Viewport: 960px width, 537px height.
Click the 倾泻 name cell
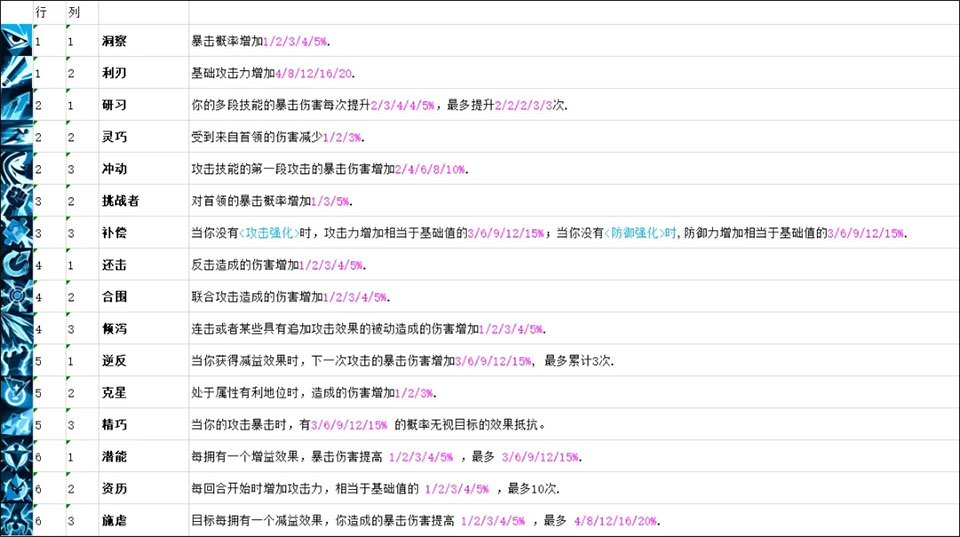coord(143,328)
